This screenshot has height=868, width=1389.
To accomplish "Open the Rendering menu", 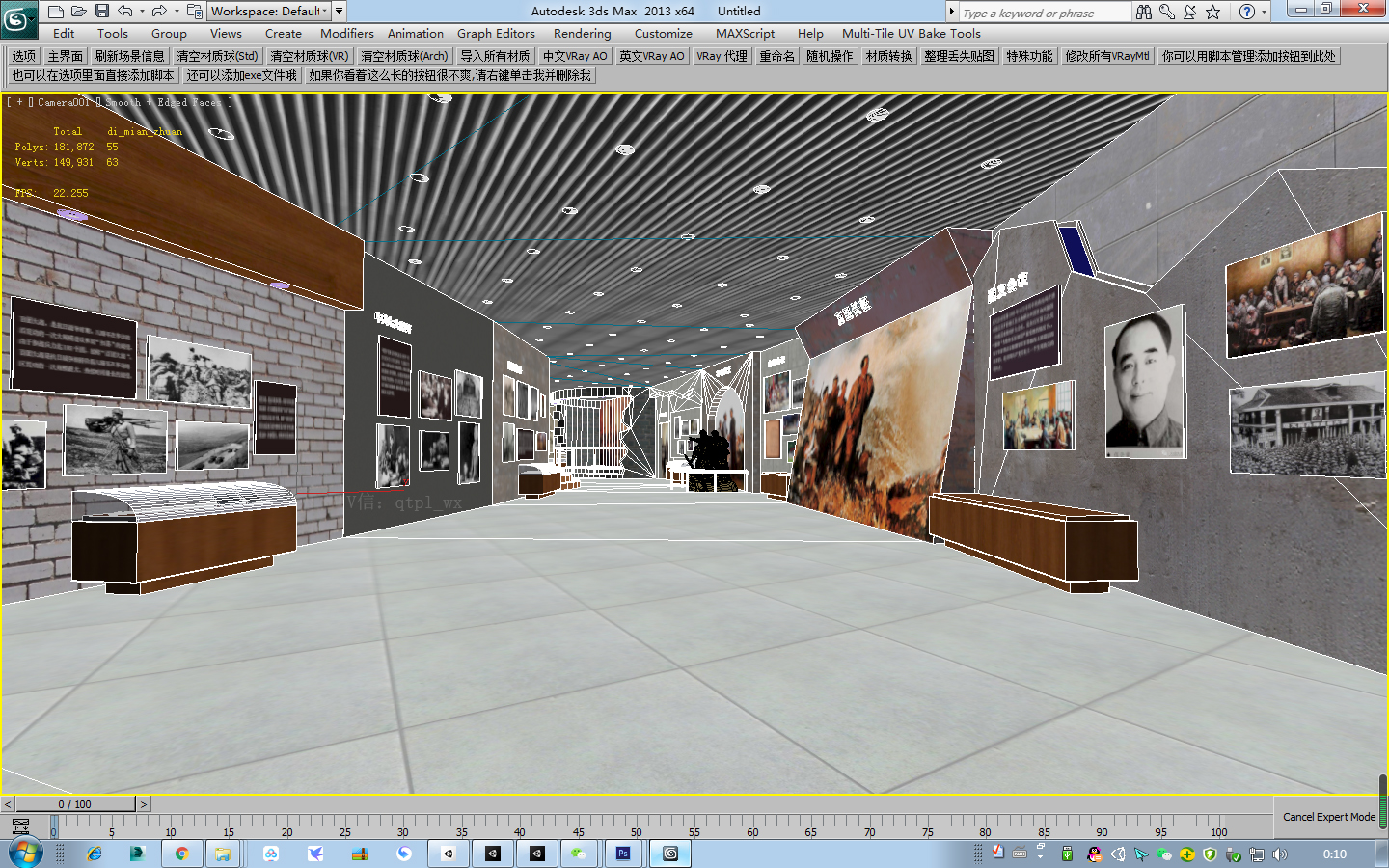I will click(x=582, y=33).
